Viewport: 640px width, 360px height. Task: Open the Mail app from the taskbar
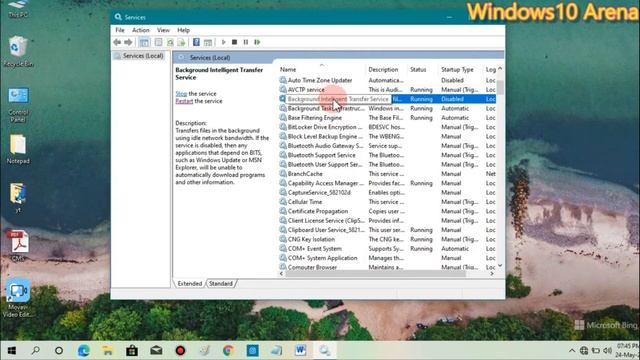[156, 350]
